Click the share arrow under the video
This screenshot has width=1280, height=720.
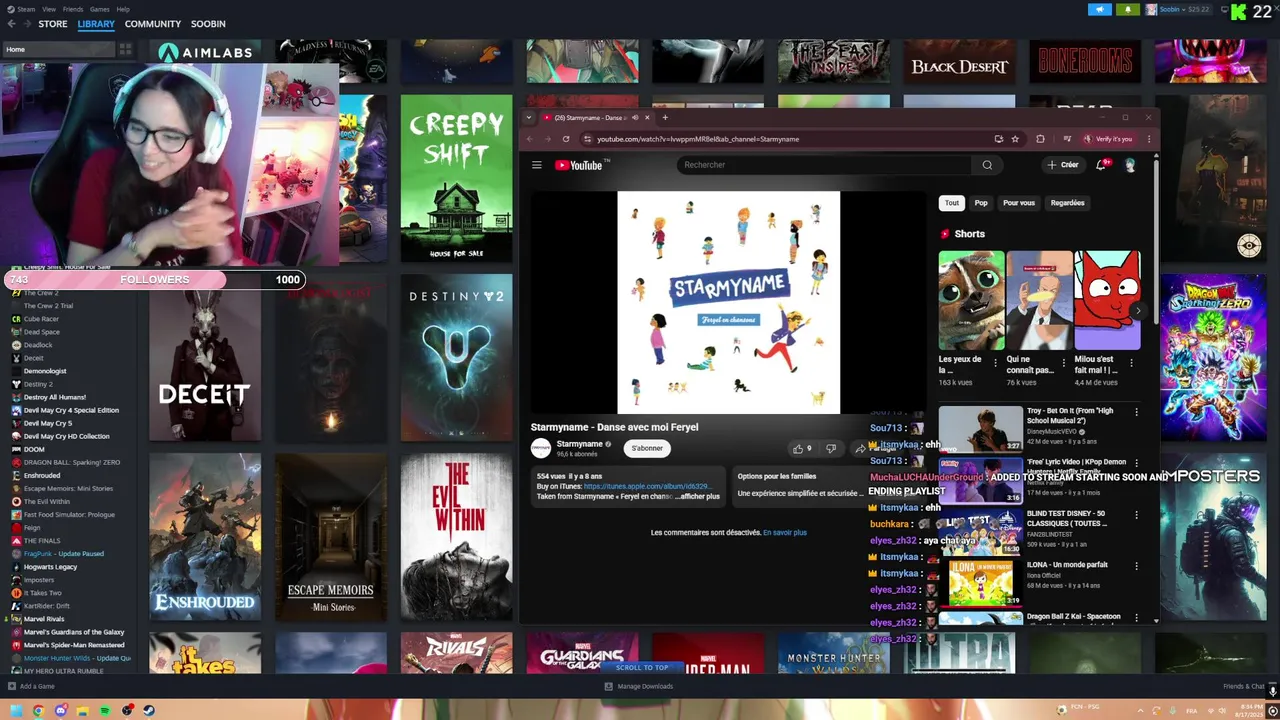(860, 448)
